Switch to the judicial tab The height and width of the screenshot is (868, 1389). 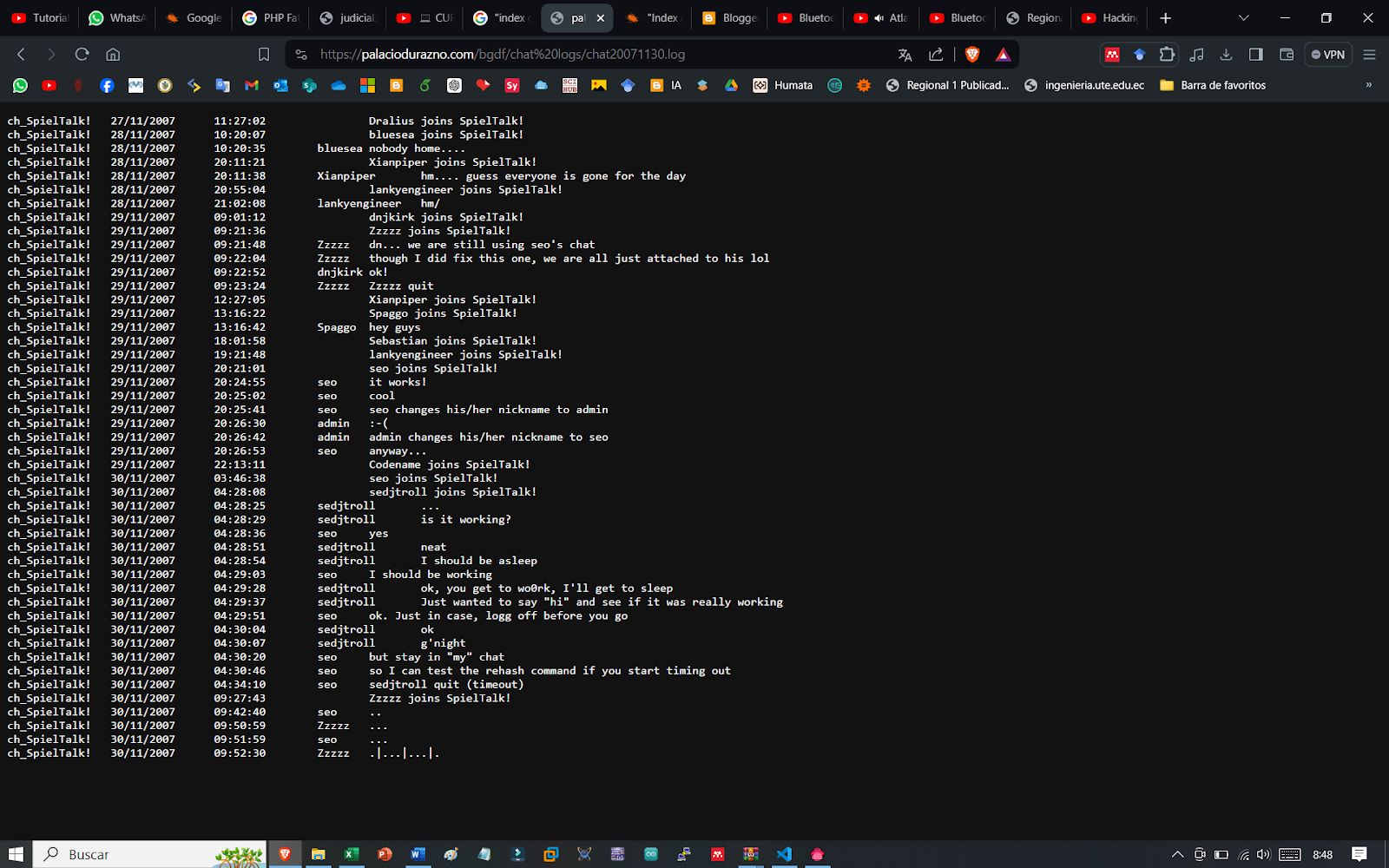pyautogui.click(x=347, y=17)
